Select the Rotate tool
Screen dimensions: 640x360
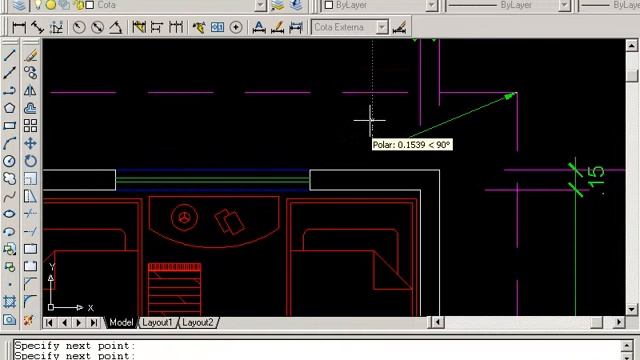tap(31, 161)
